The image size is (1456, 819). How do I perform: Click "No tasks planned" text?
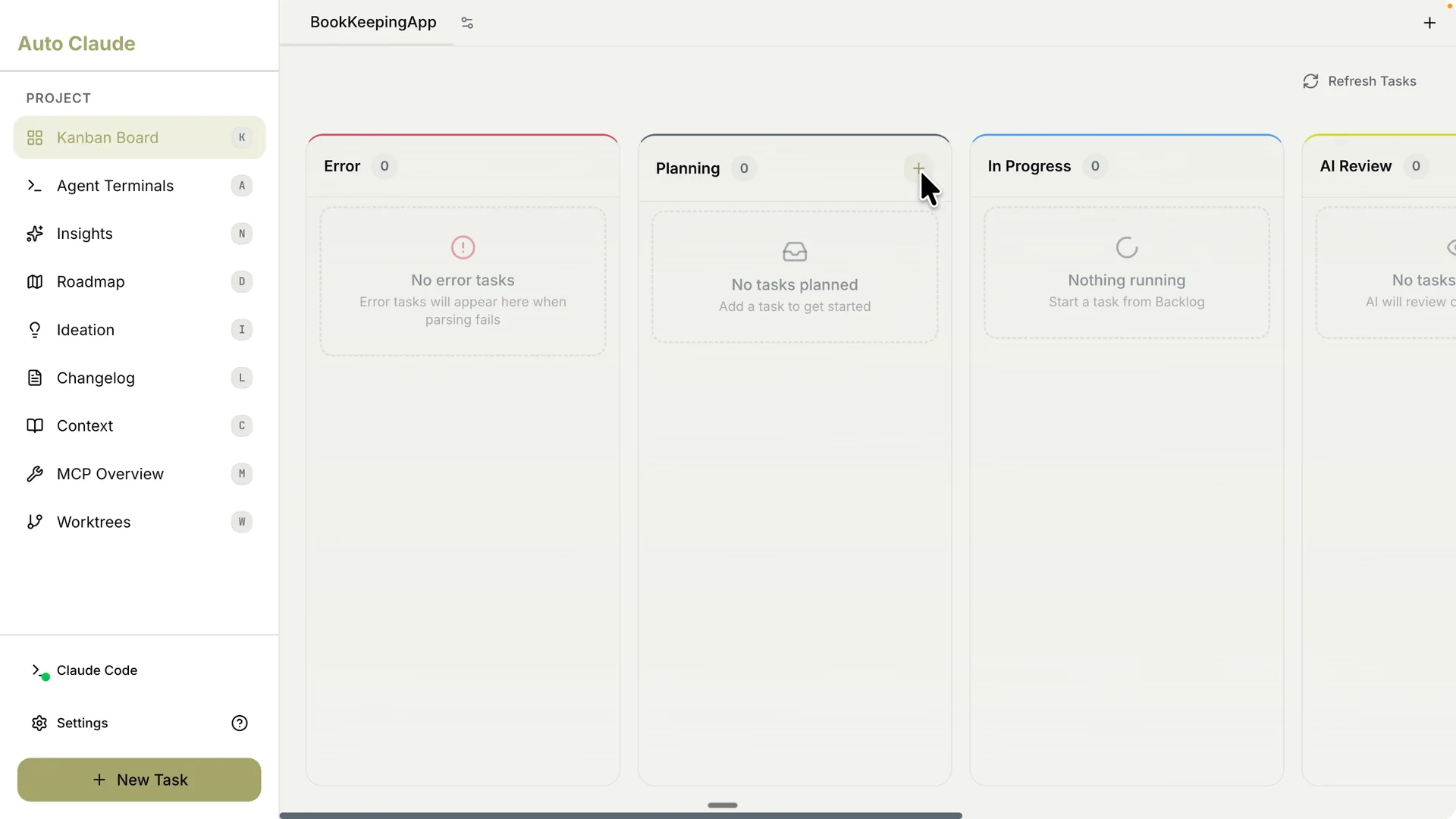point(795,285)
